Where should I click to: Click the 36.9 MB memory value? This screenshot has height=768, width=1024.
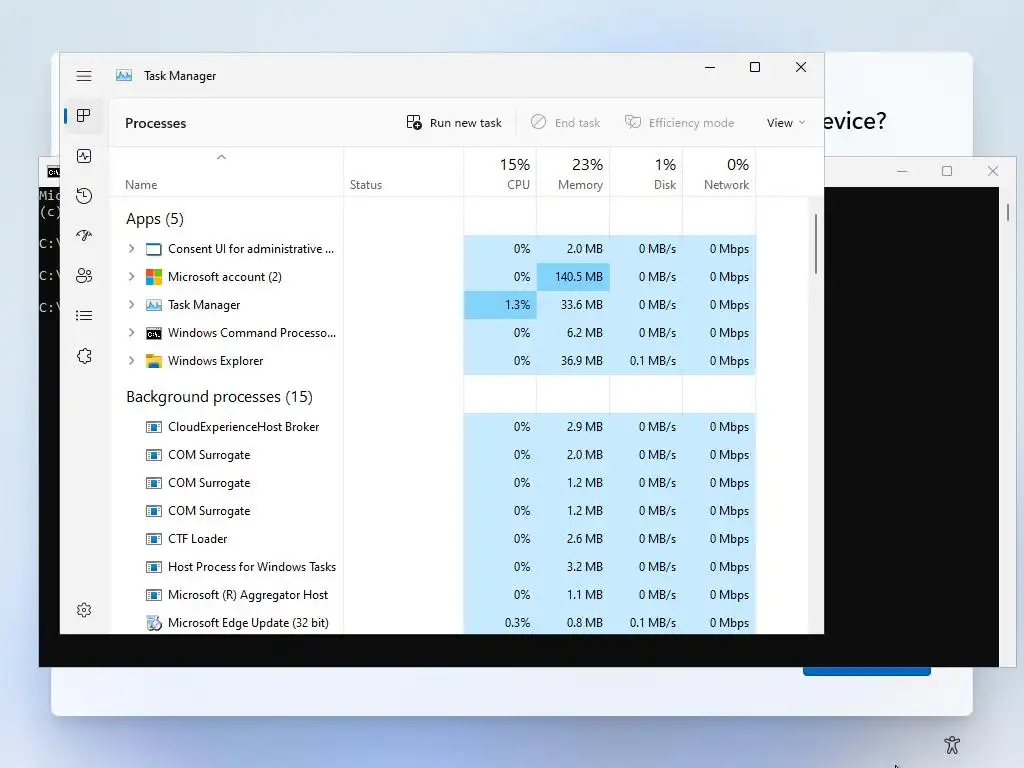coord(581,361)
